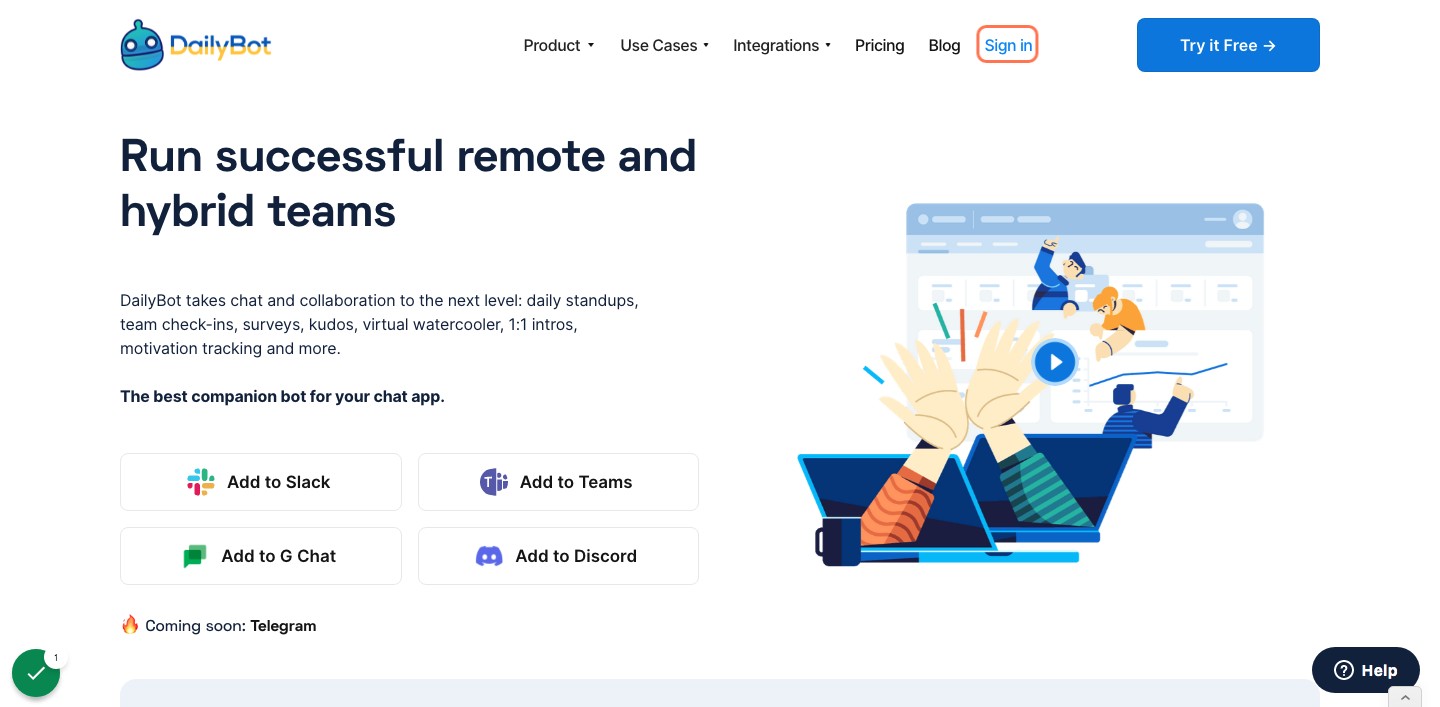Click the small collapse chevron under Help

(x=1405, y=697)
